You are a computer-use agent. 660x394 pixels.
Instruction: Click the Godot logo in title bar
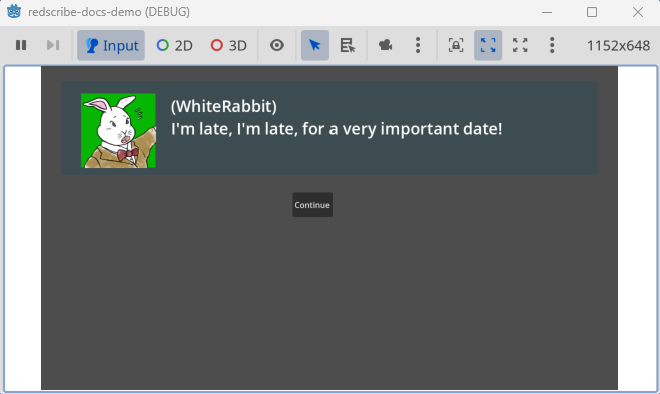tap(14, 12)
